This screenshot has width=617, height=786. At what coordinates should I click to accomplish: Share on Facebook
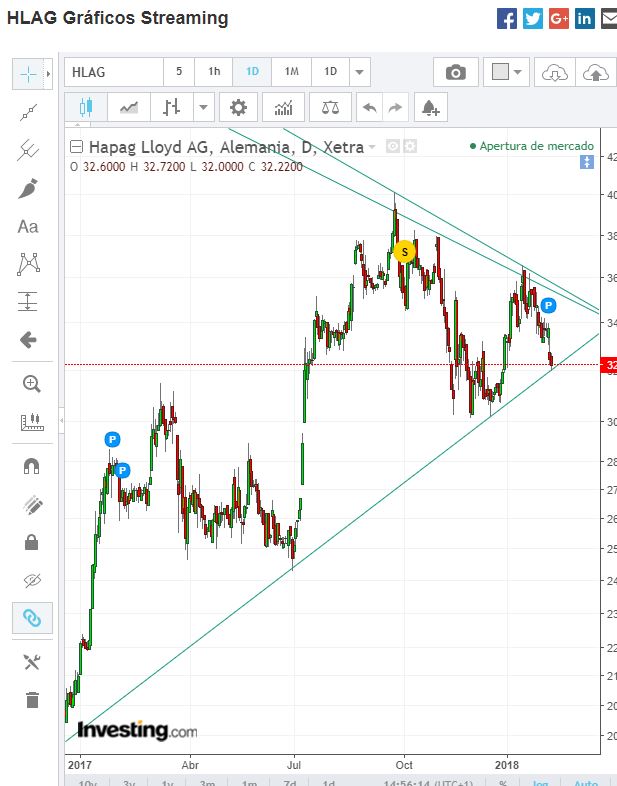pos(507,19)
